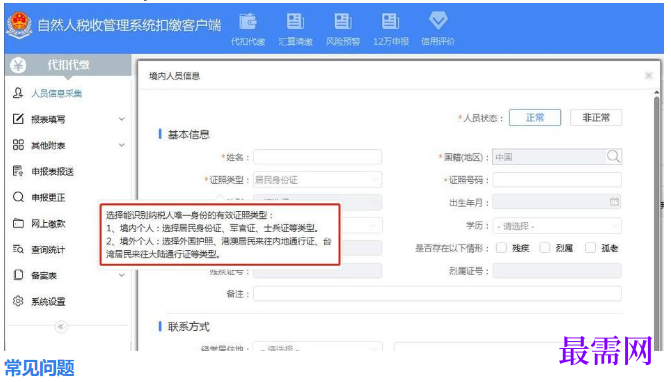Expand the 报表填写 chevron
671x382 pixels.
coord(122,119)
